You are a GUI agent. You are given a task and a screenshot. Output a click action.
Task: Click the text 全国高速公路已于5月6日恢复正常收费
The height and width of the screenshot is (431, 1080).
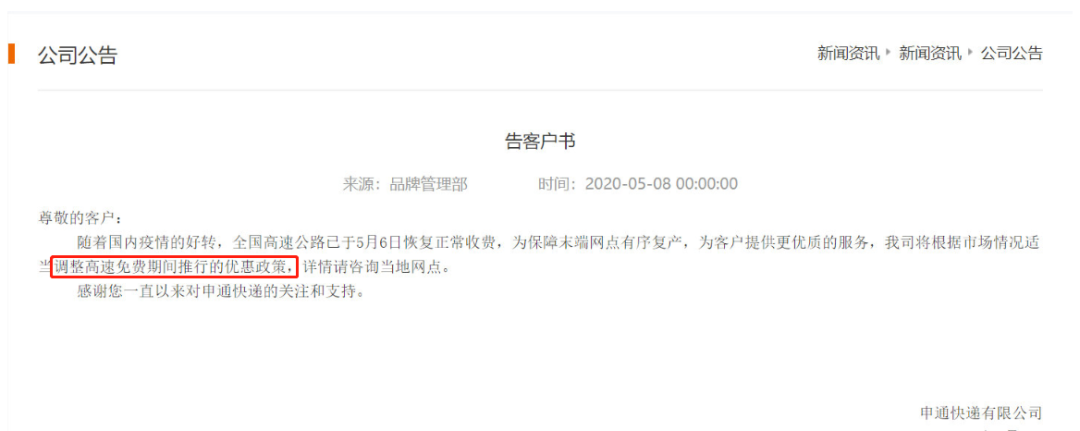click(368, 242)
